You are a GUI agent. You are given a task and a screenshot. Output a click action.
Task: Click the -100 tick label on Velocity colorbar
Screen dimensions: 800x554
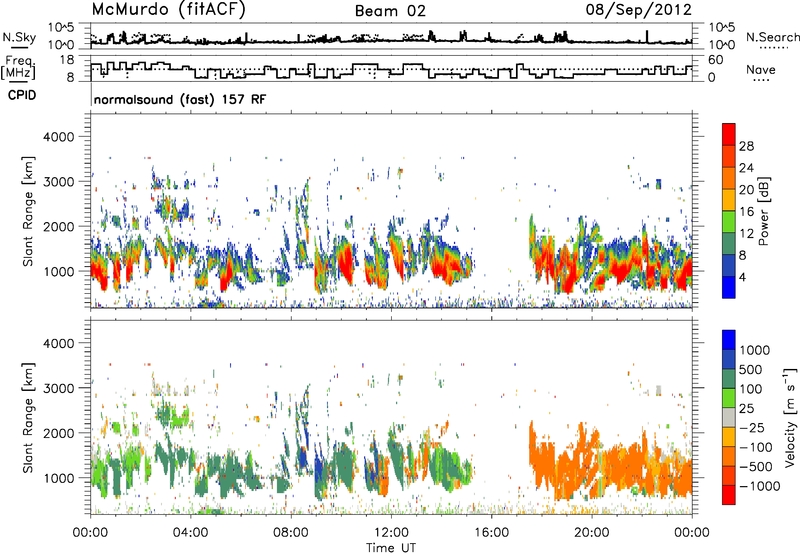pyautogui.click(x=756, y=447)
